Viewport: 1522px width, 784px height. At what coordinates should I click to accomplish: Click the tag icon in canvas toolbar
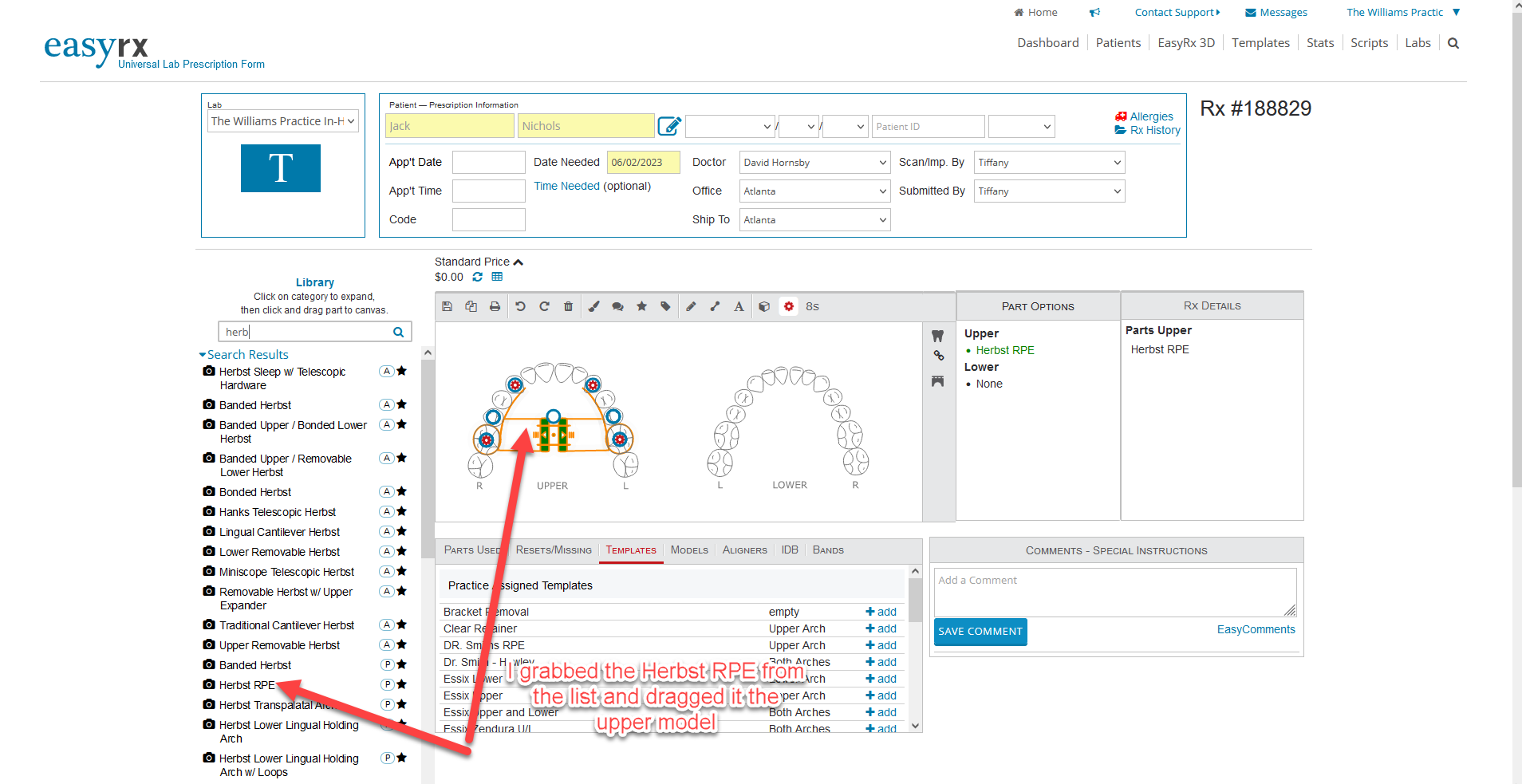coord(665,306)
